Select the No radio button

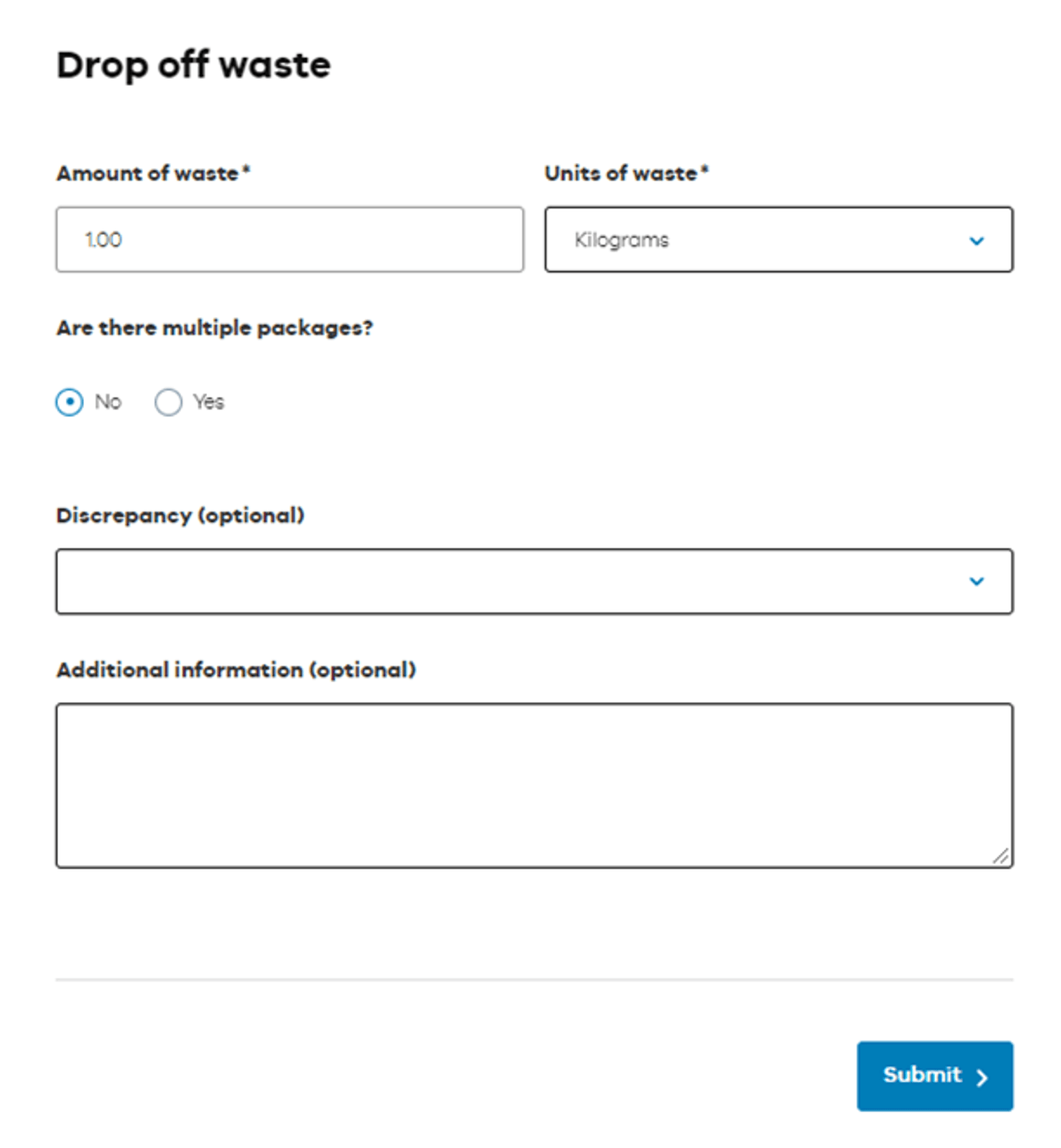pos(69,402)
